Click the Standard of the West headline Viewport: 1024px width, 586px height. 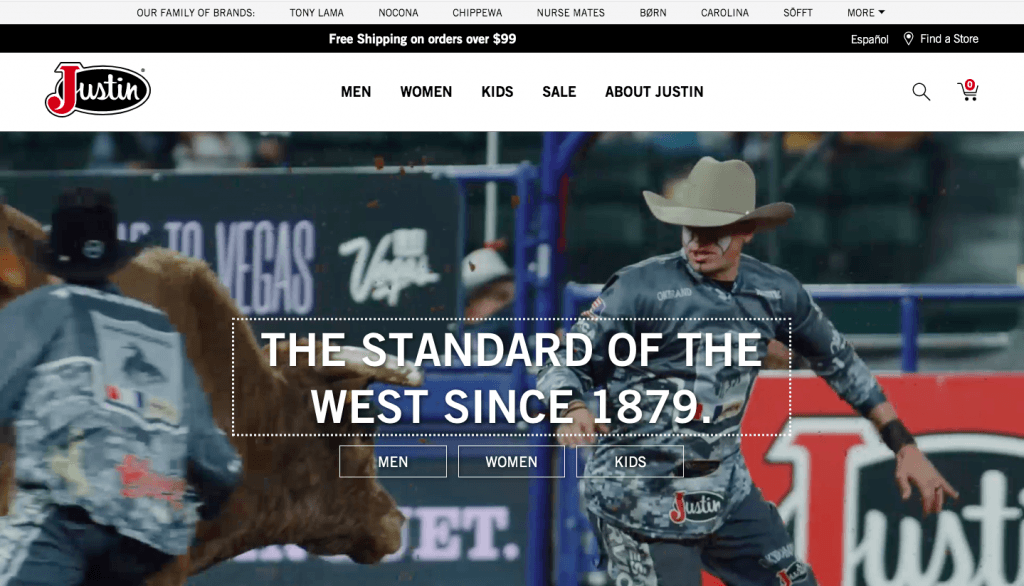511,377
